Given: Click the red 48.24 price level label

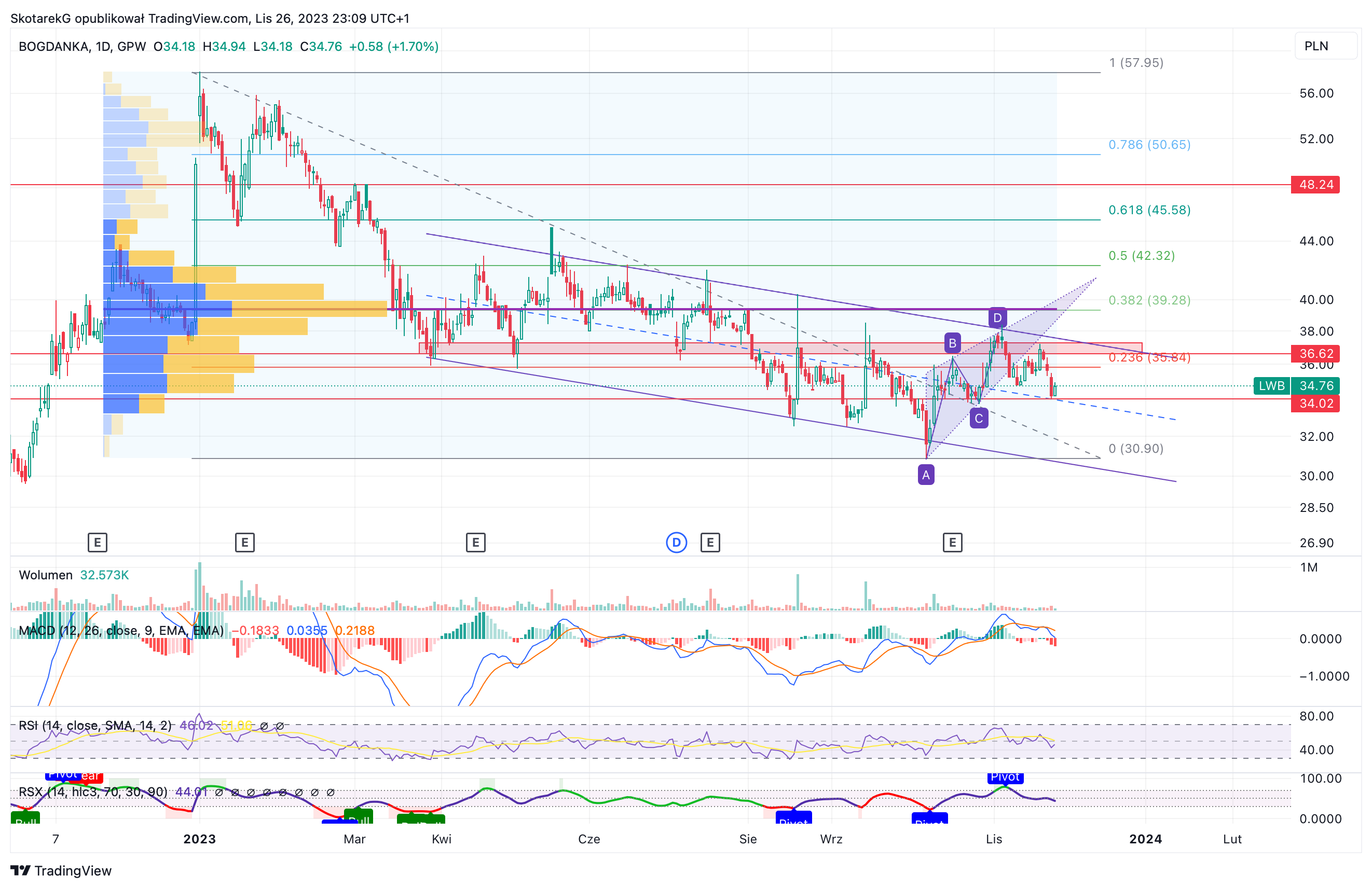Looking at the screenshot, I should 1315,184.
